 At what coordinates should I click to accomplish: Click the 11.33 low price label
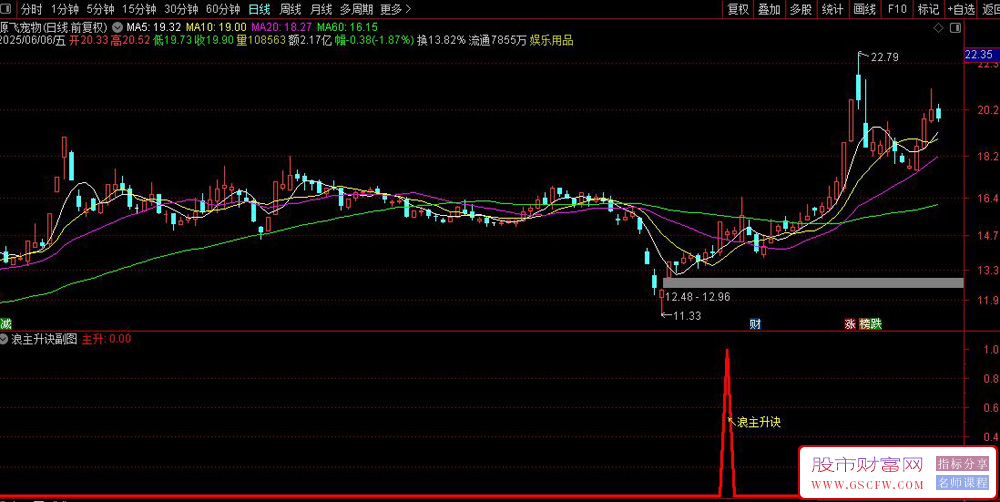(x=687, y=315)
